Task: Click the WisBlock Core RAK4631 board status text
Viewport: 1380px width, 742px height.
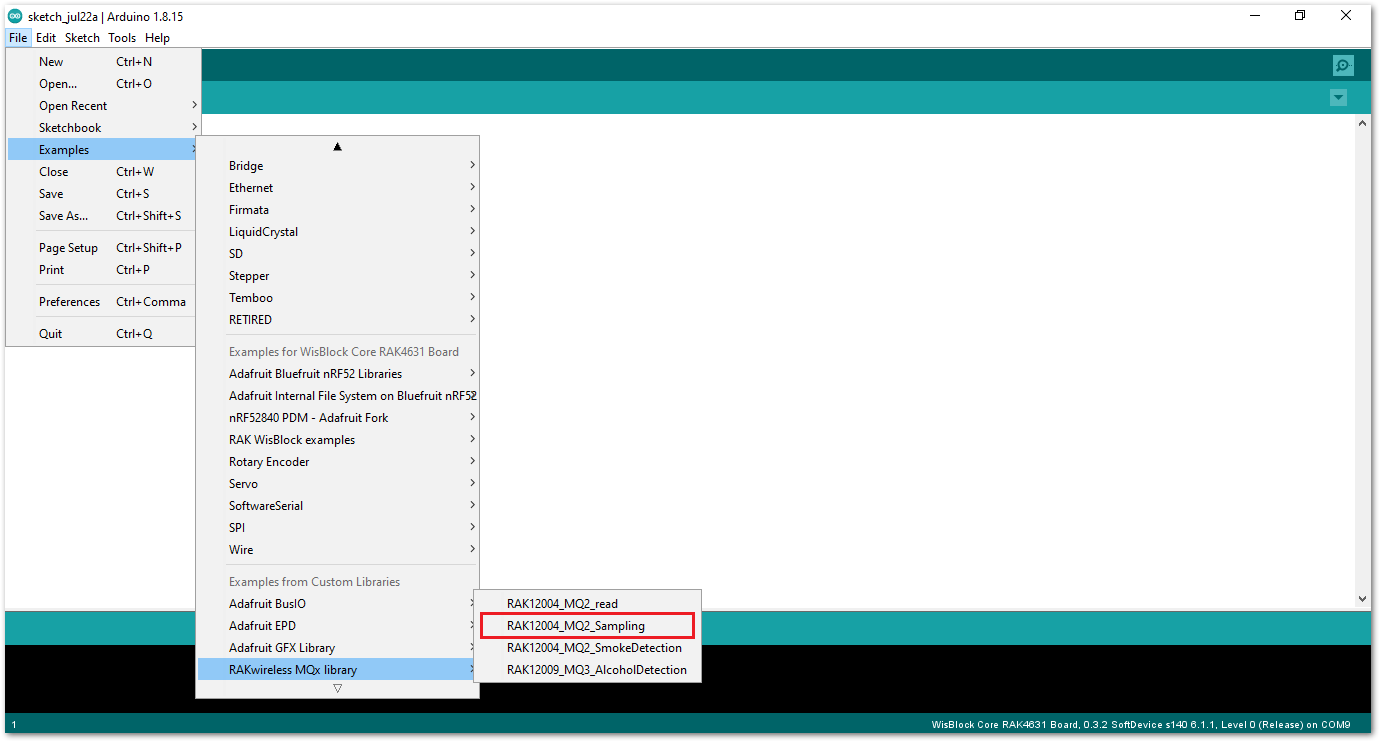Action: point(1141,724)
